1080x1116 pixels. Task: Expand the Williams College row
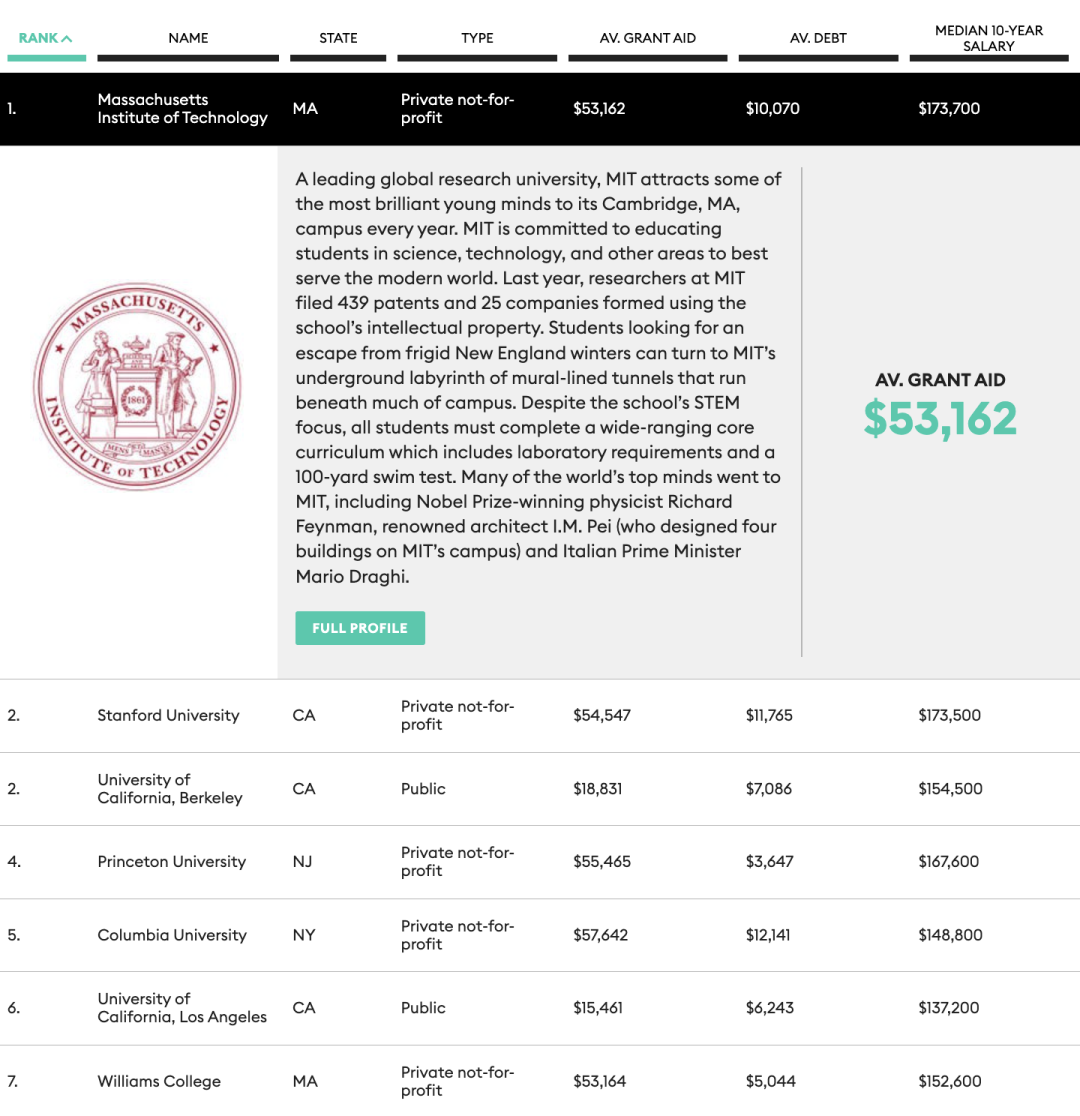[x=540, y=1081]
